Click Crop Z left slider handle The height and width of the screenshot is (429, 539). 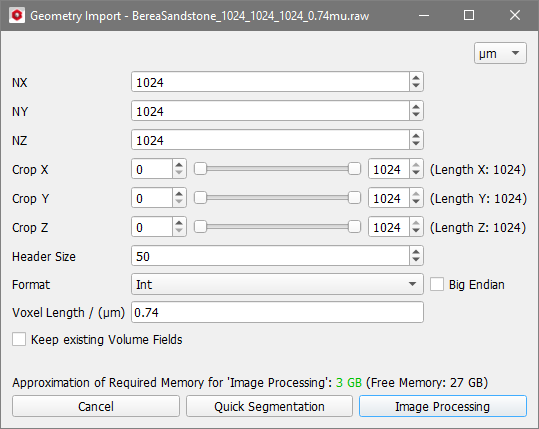200,227
